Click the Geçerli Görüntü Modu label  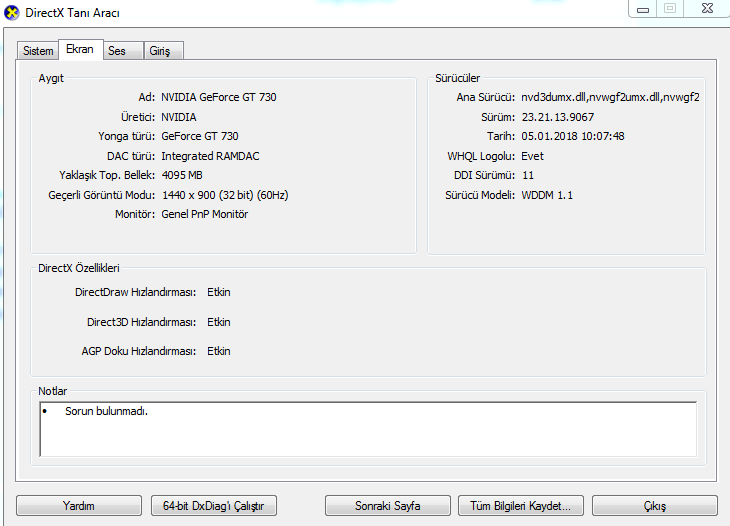pos(101,195)
